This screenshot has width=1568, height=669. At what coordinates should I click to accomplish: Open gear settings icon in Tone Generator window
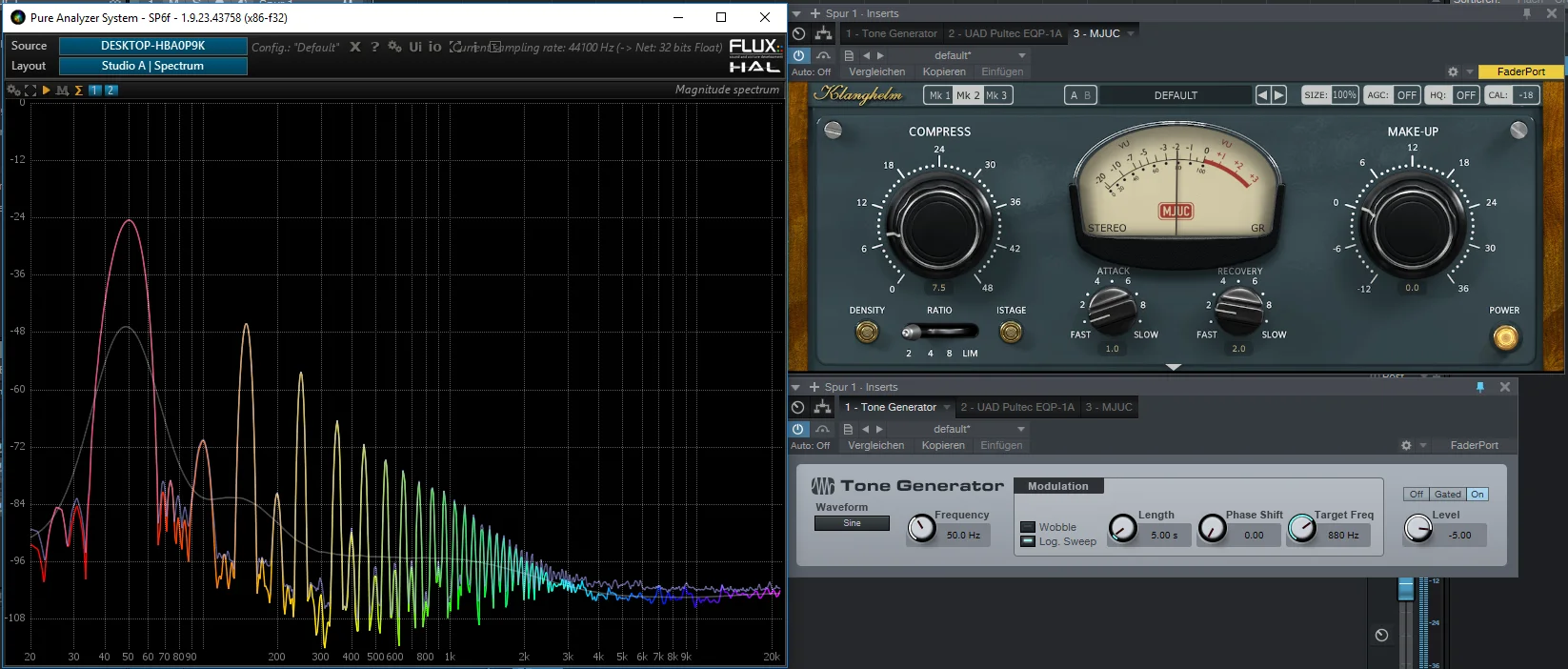[x=1406, y=446]
